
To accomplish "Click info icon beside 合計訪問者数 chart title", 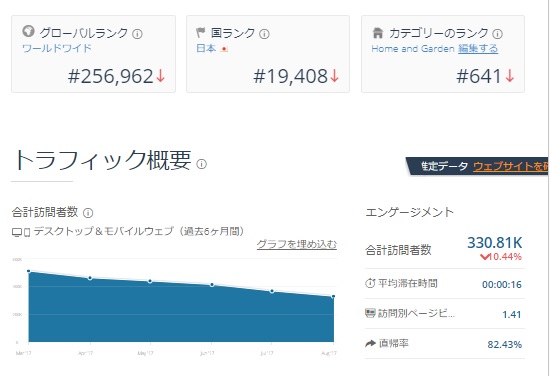I will click(88, 213).
